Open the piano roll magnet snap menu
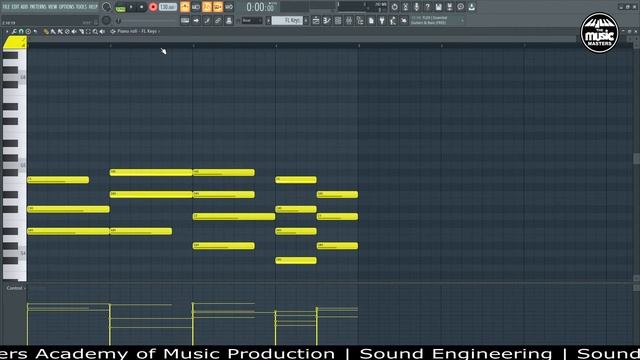Screen dimensions: 640x360 point(21,31)
